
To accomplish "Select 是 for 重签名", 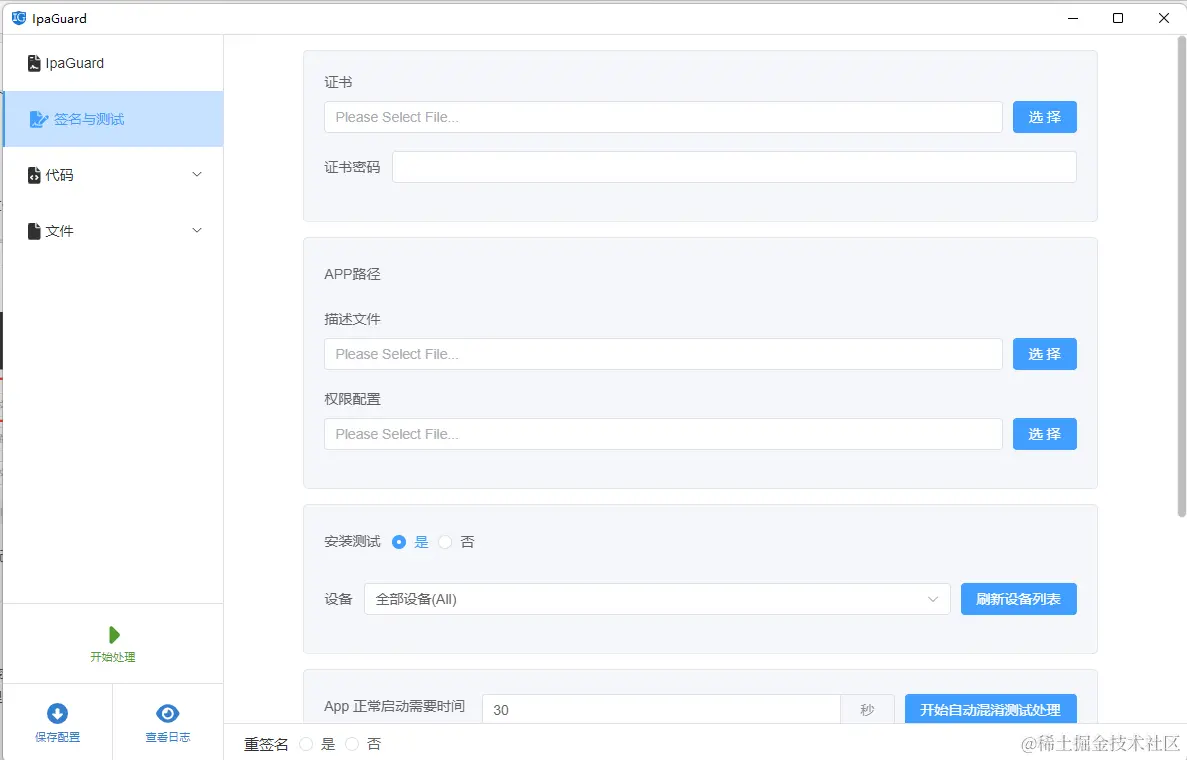I will tap(305, 743).
